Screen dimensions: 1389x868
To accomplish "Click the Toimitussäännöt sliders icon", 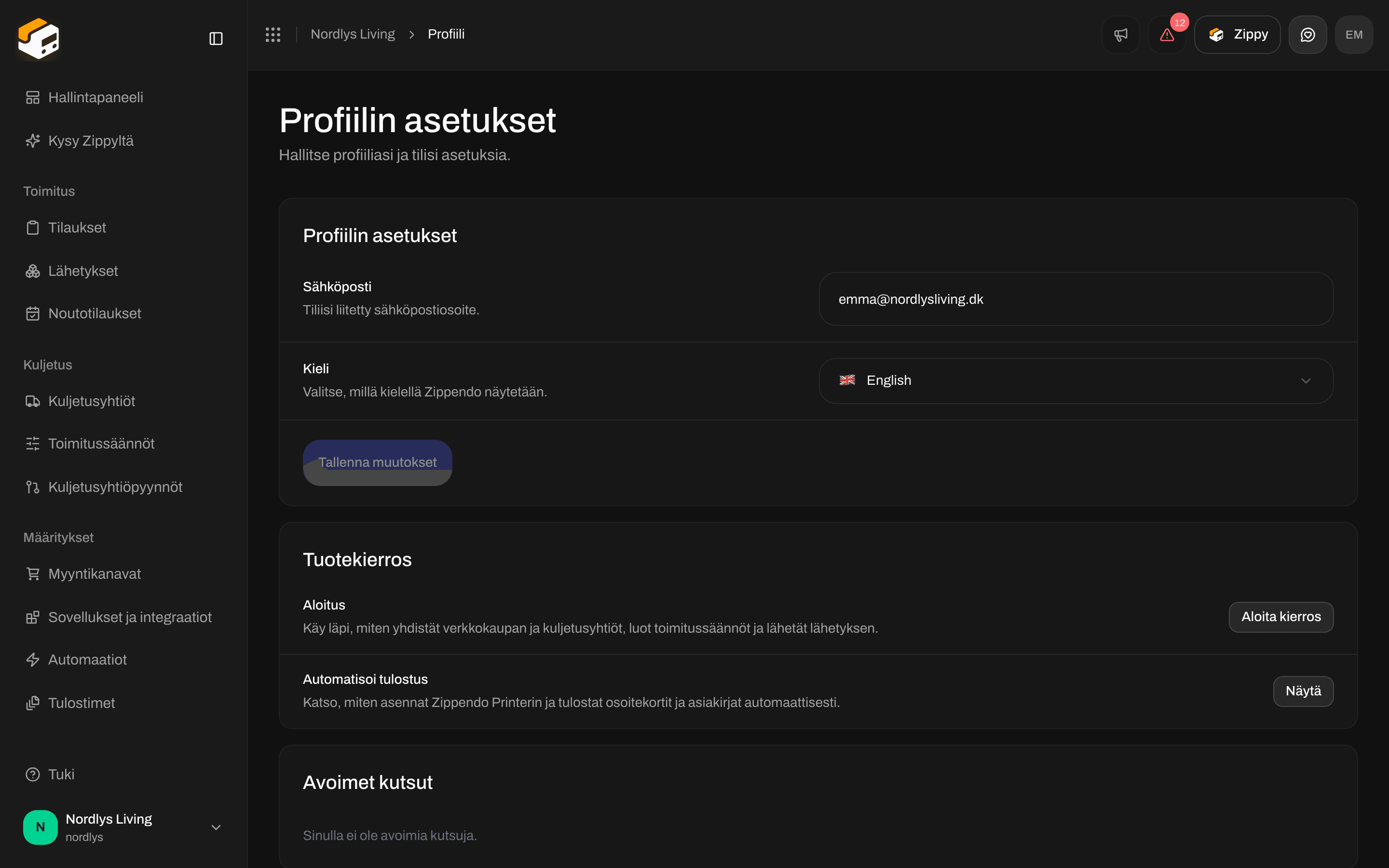I will pyautogui.click(x=33, y=444).
